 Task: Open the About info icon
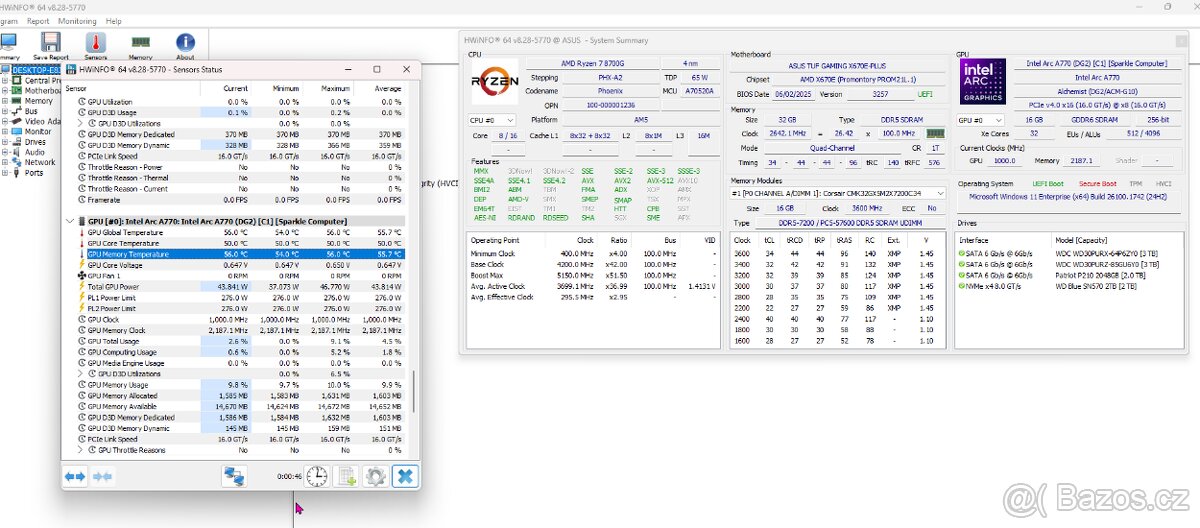coord(185,45)
